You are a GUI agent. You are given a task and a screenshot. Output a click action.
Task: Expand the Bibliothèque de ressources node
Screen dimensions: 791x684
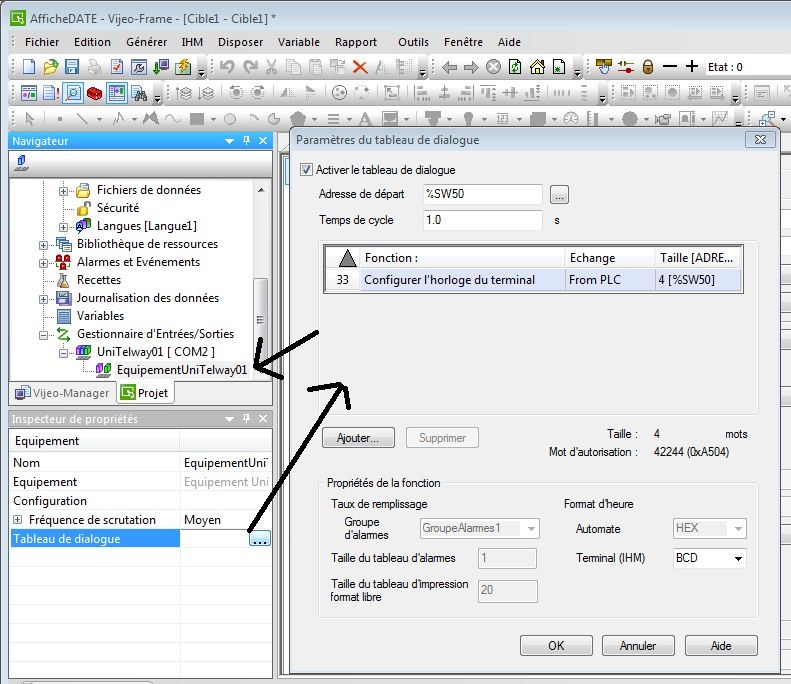tap(44, 244)
